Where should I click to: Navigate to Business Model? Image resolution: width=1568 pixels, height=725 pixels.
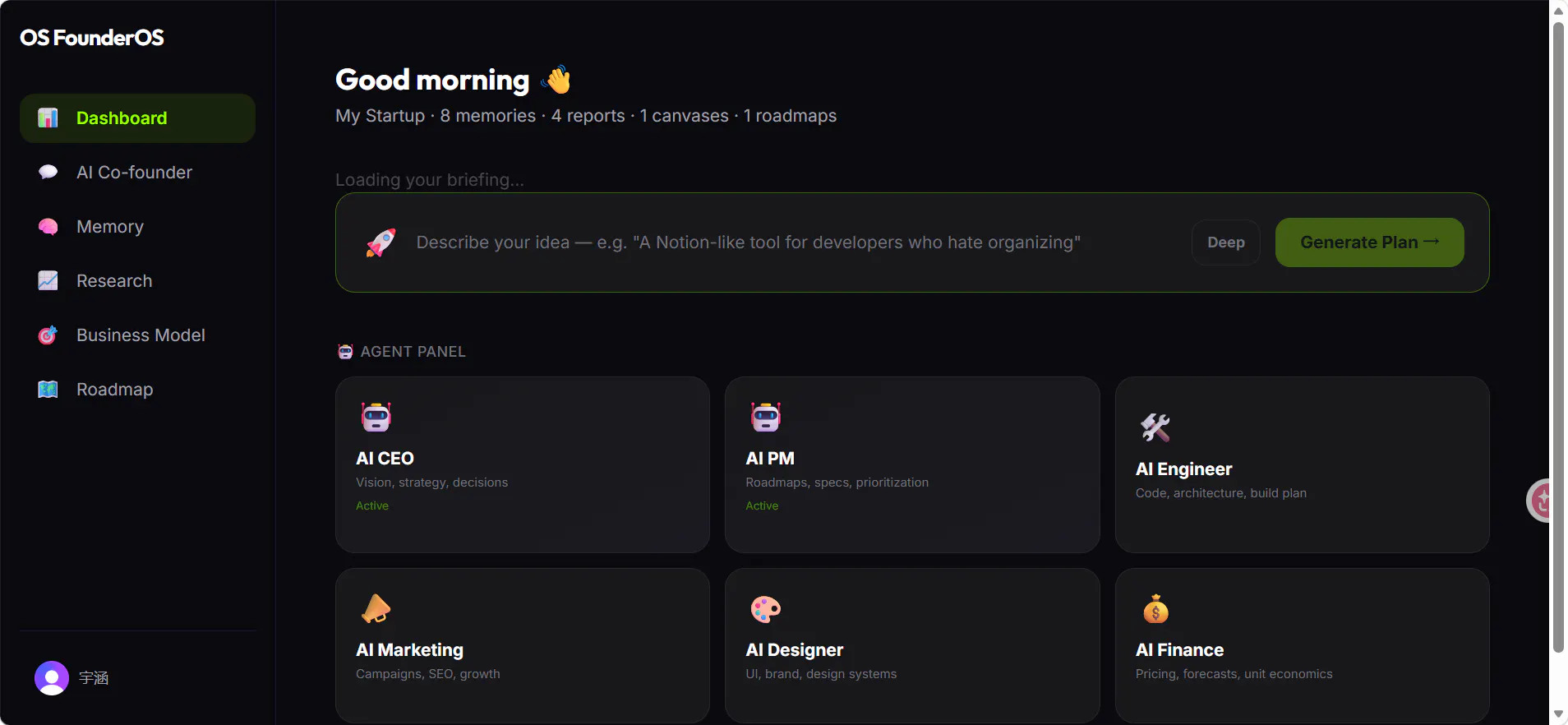(137, 335)
